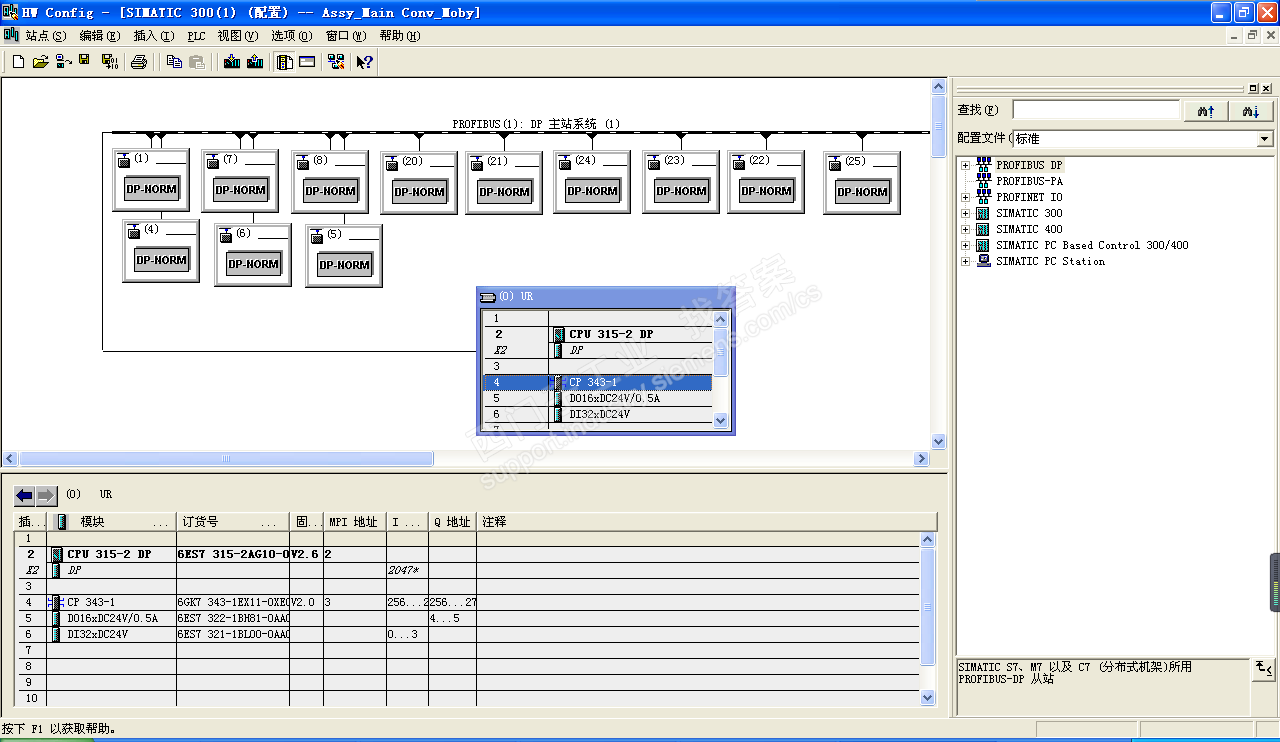
Task: Open the 插入(I) Insert menu
Action: [153, 35]
